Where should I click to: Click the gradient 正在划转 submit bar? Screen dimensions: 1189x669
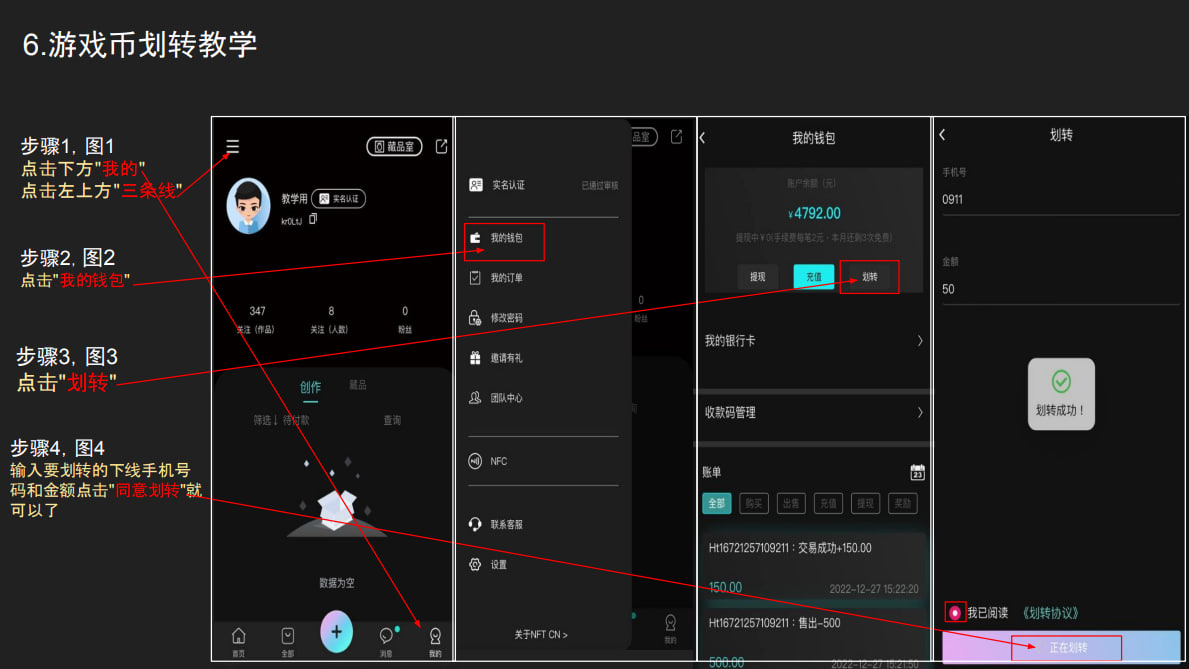click(x=1066, y=647)
